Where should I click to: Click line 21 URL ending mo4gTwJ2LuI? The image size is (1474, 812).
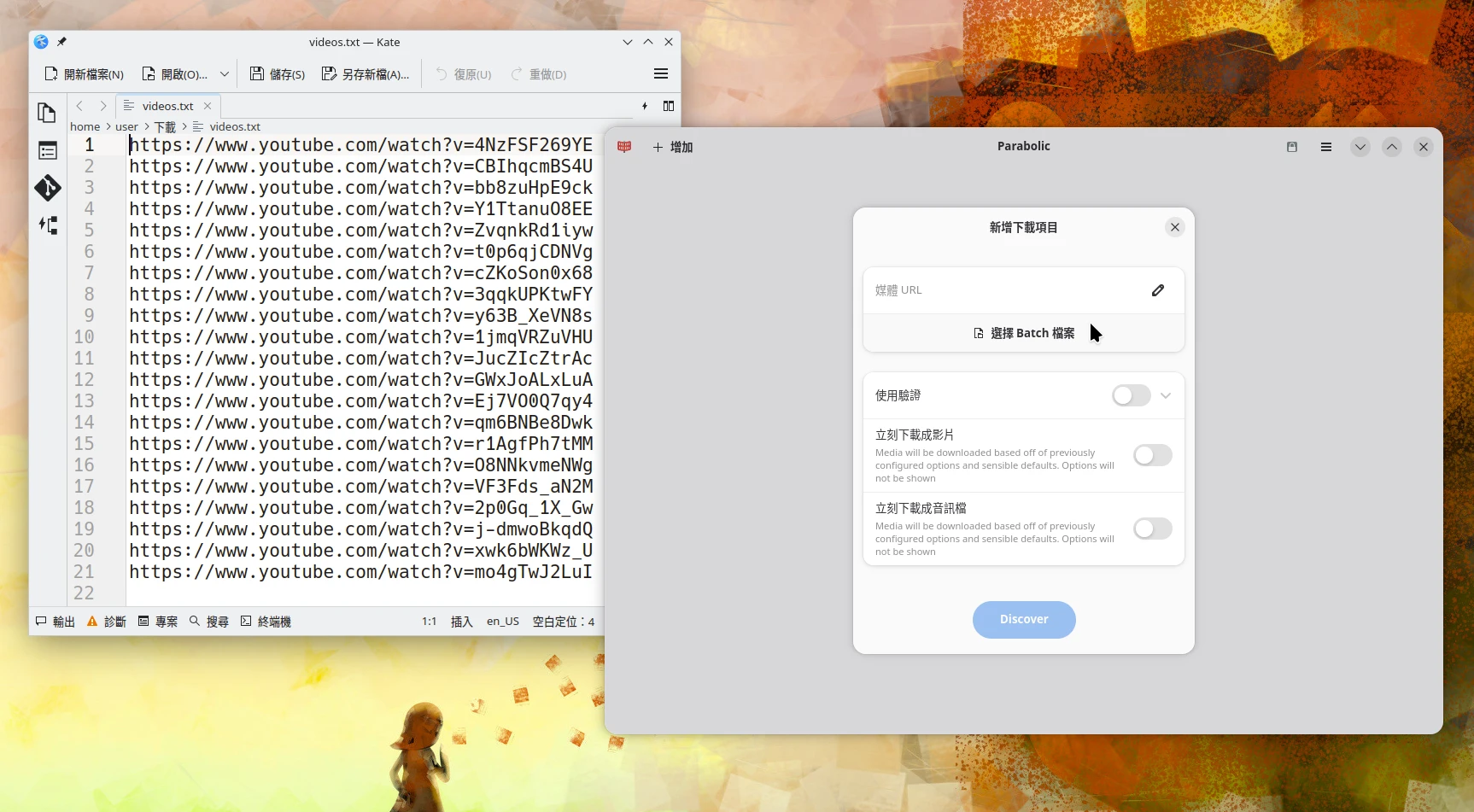[x=361, y=572]
